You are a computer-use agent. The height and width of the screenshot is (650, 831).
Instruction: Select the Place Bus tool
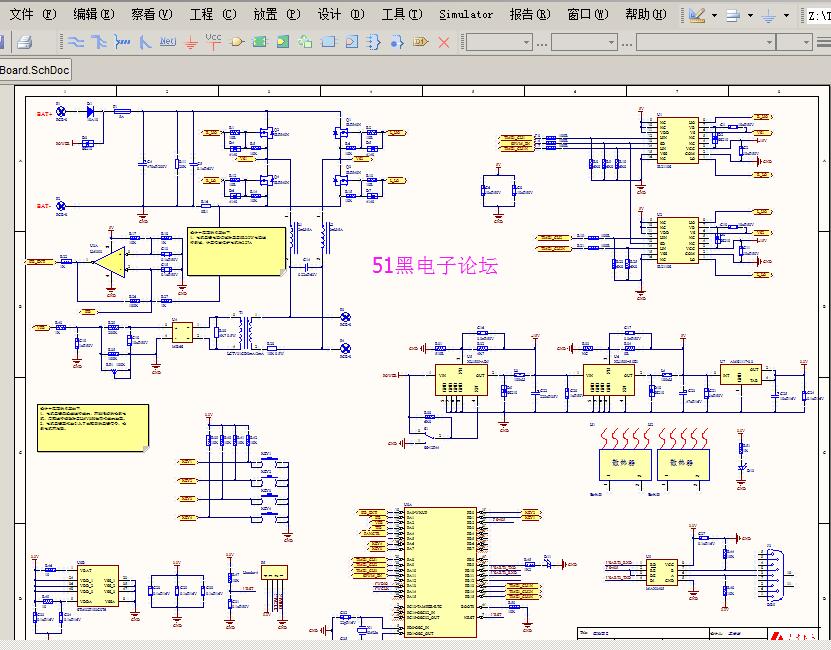click(99, 42)
